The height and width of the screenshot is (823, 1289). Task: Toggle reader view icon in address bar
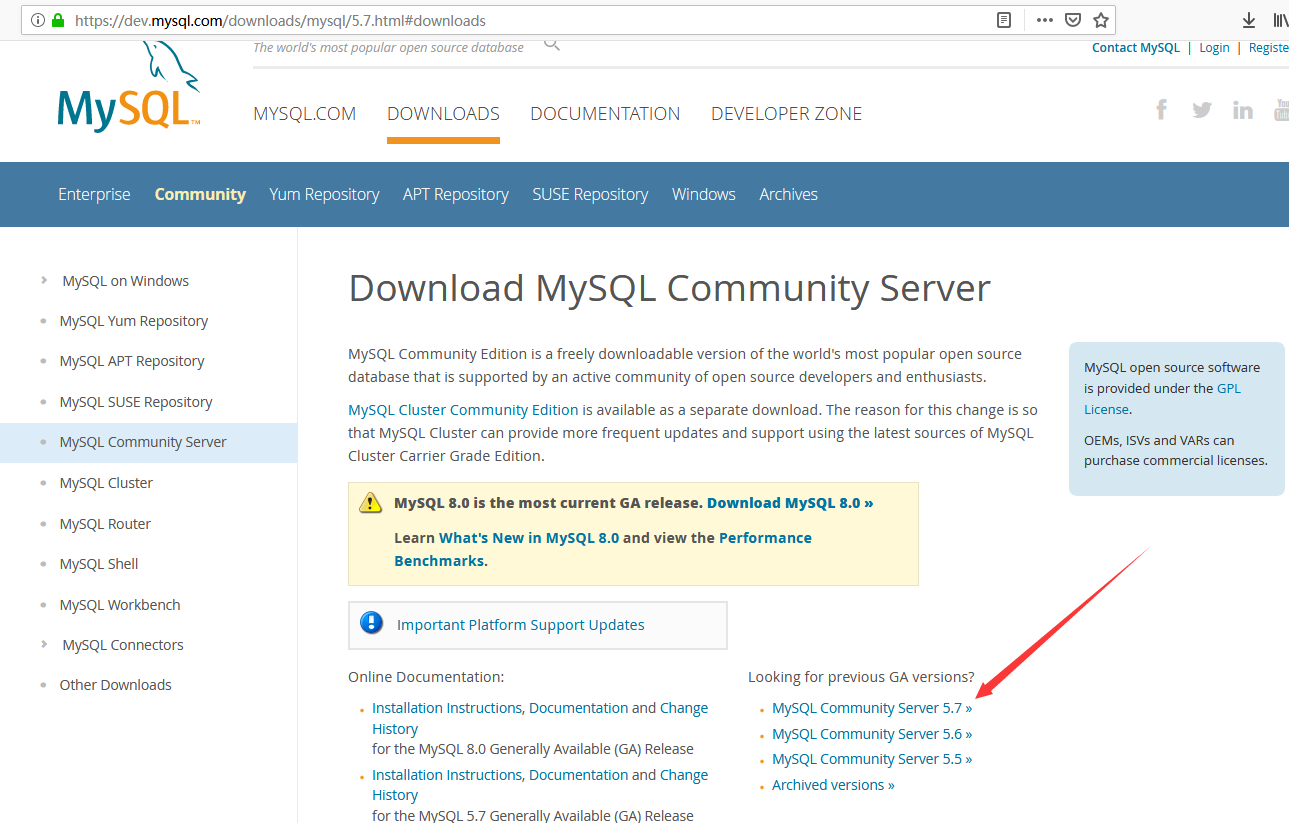tap(1004, 20)
